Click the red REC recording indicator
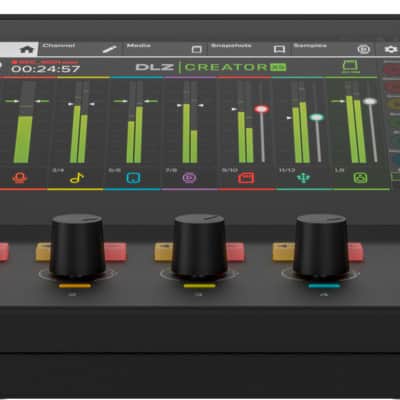The image size is (400, 400). click(x=45, y=62)
